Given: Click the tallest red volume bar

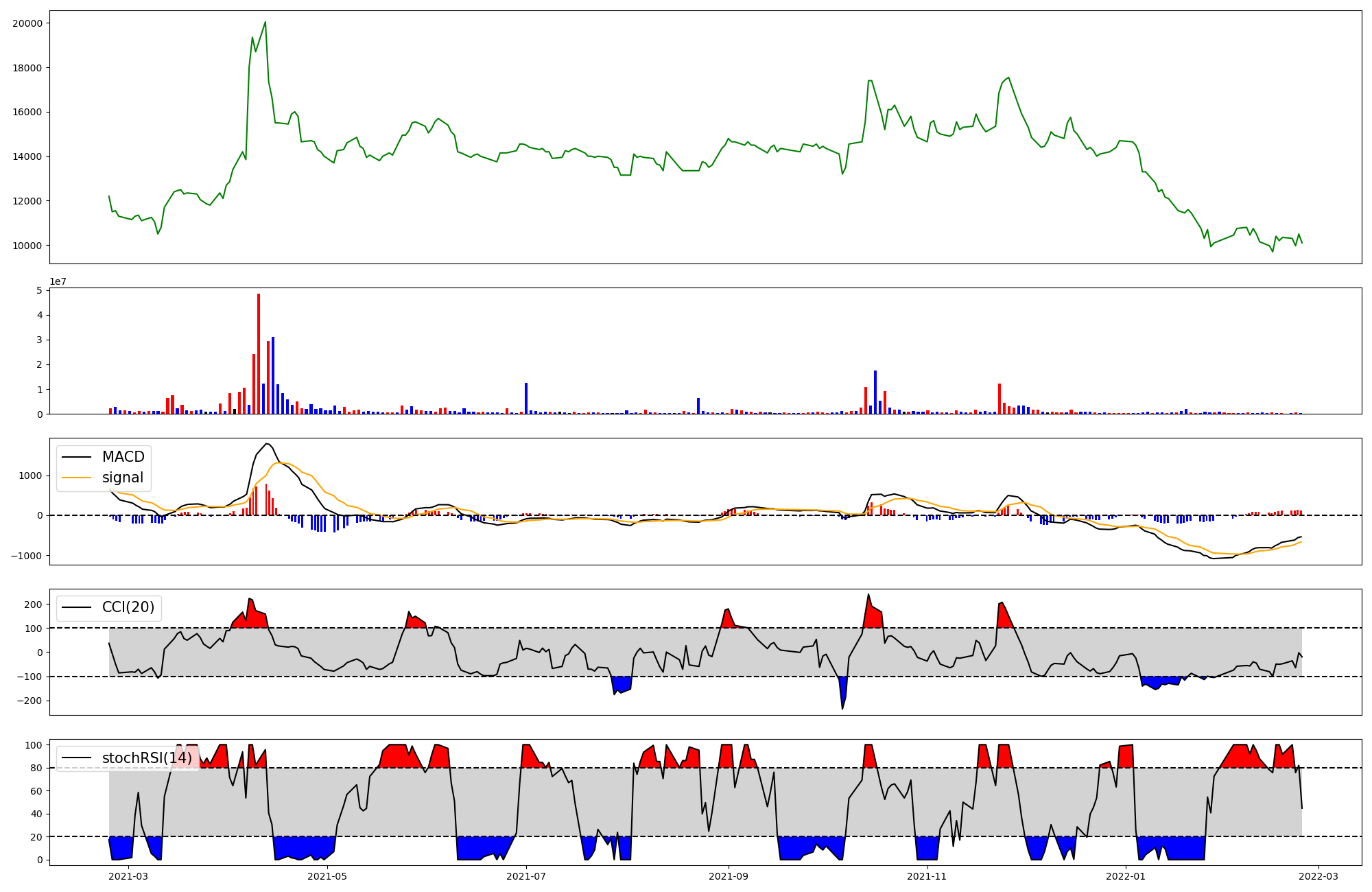Looking at the screenshot, I should 259,353.
